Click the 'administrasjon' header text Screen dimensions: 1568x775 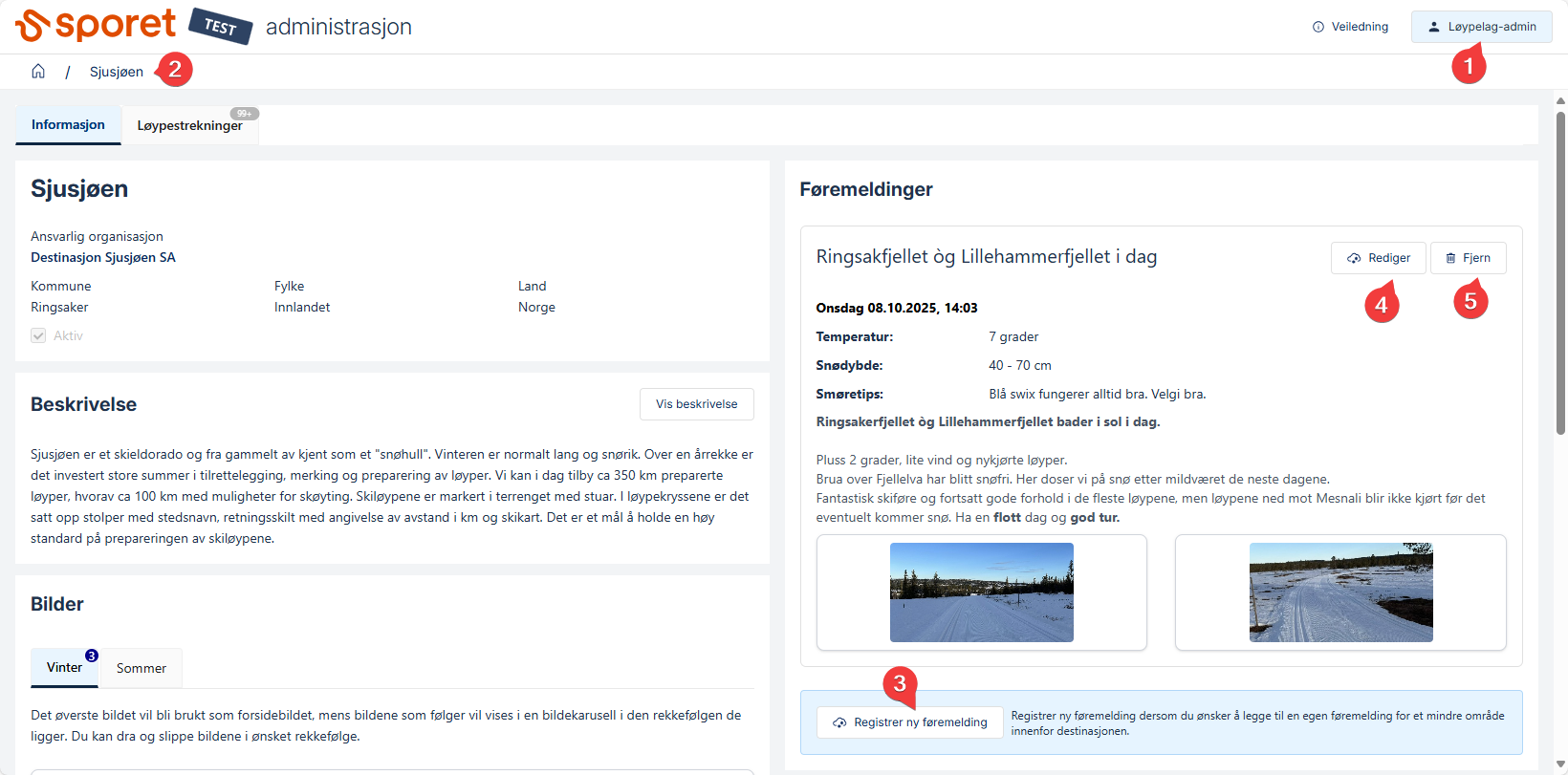338,27
